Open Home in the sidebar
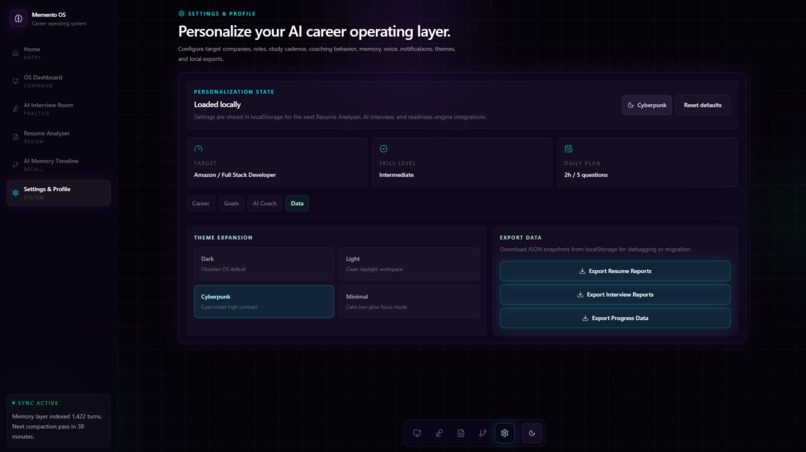806x452 pixels. point(59,53)
